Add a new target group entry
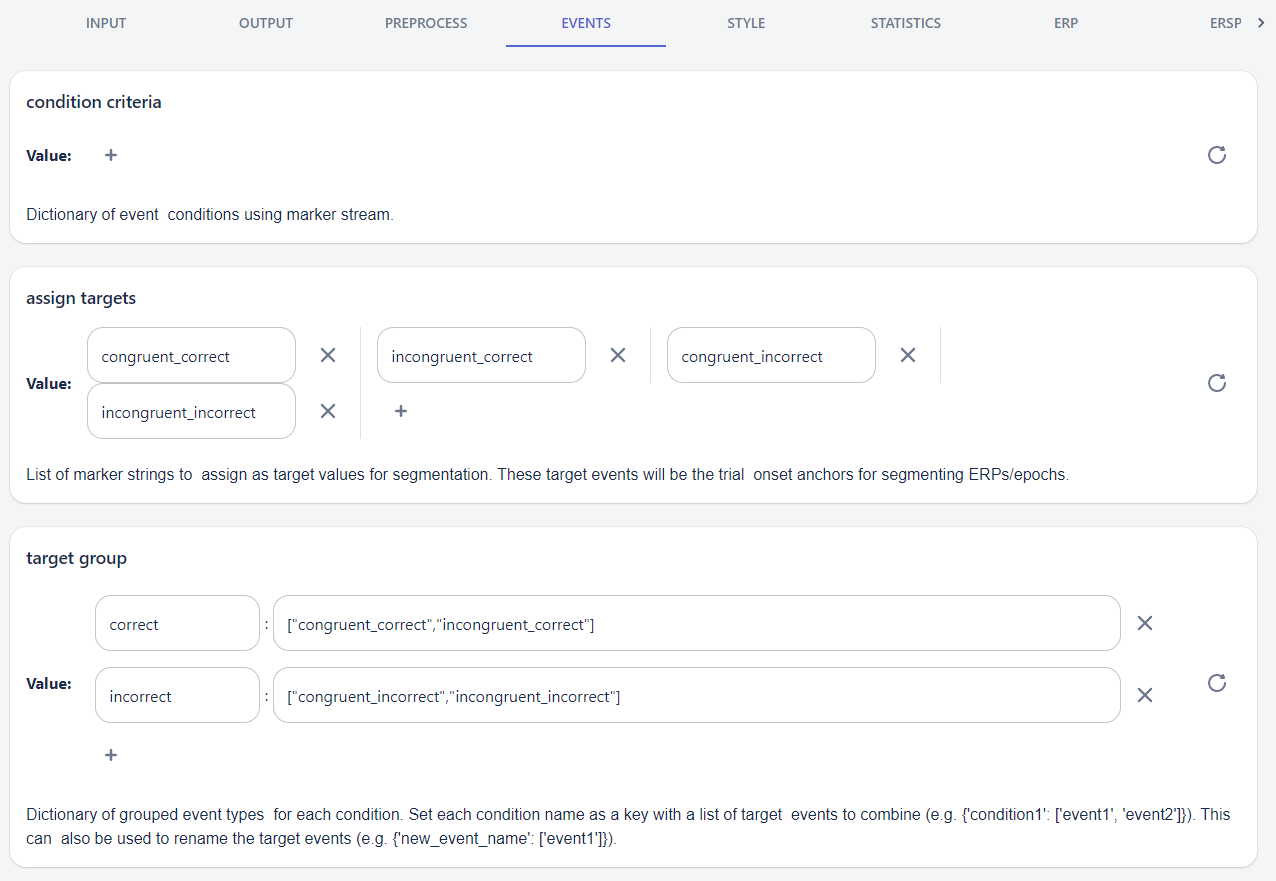This screenshot has height=881, width=1276. pyautogui.click(x=111, y=755)
